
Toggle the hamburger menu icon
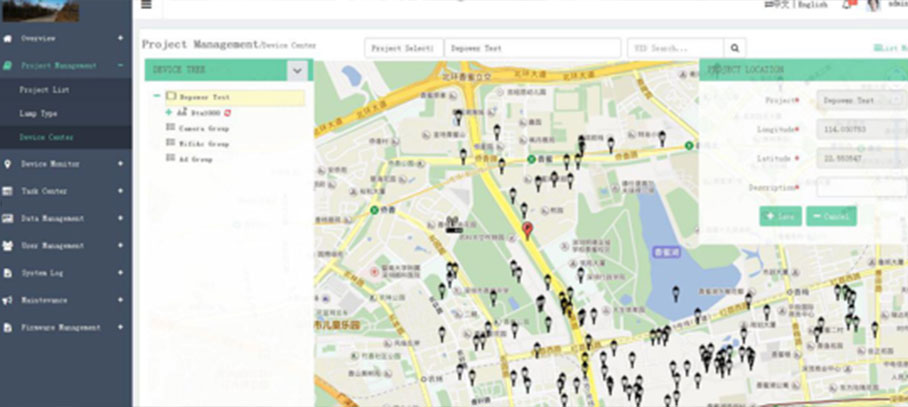[x=147, y=5]
